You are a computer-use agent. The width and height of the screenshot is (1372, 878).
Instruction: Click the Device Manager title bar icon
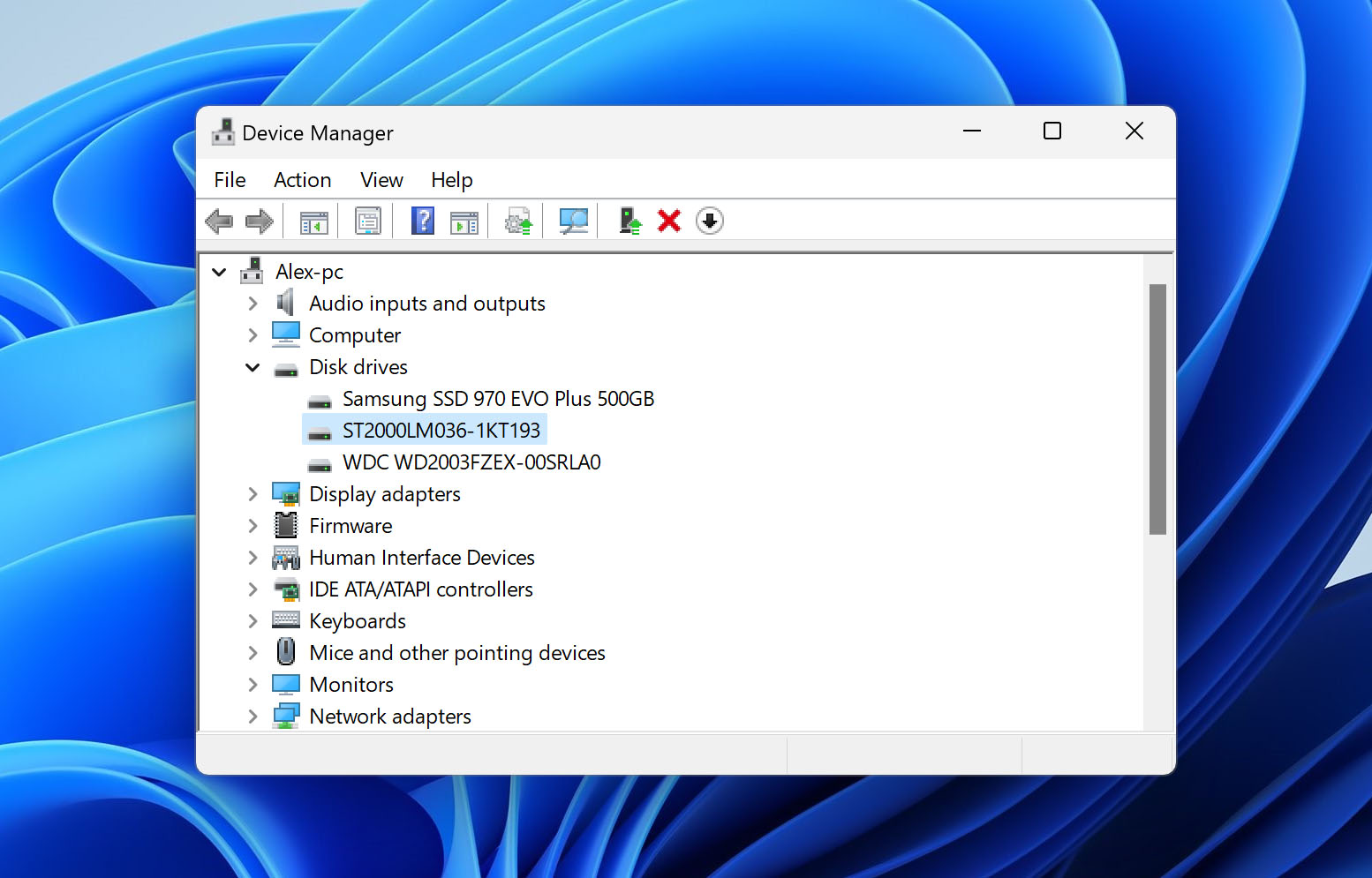point(223,132)
